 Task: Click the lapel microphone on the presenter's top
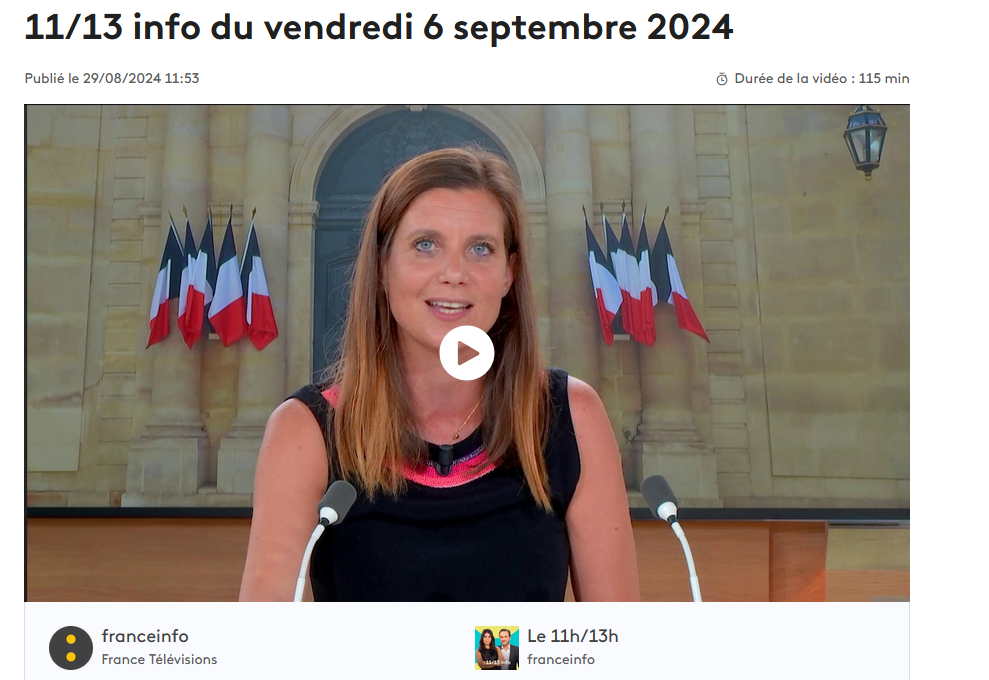[x=445, y=458]
